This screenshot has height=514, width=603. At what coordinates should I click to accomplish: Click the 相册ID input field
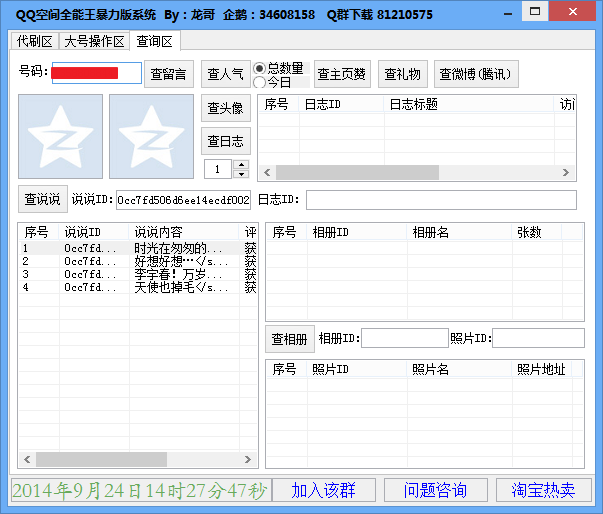pos(405,338)
